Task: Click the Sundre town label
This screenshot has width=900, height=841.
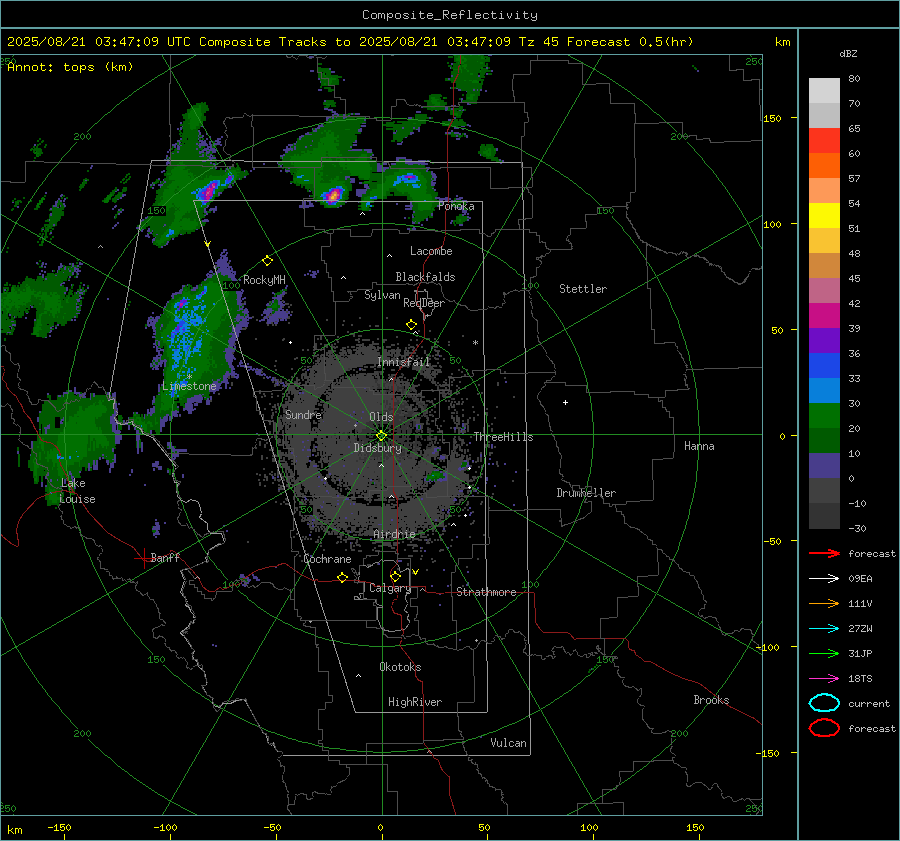Action: [303, 414]
